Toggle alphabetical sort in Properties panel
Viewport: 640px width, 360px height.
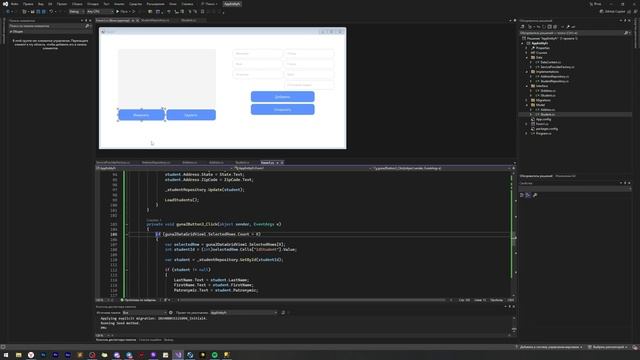click(528, 195)
